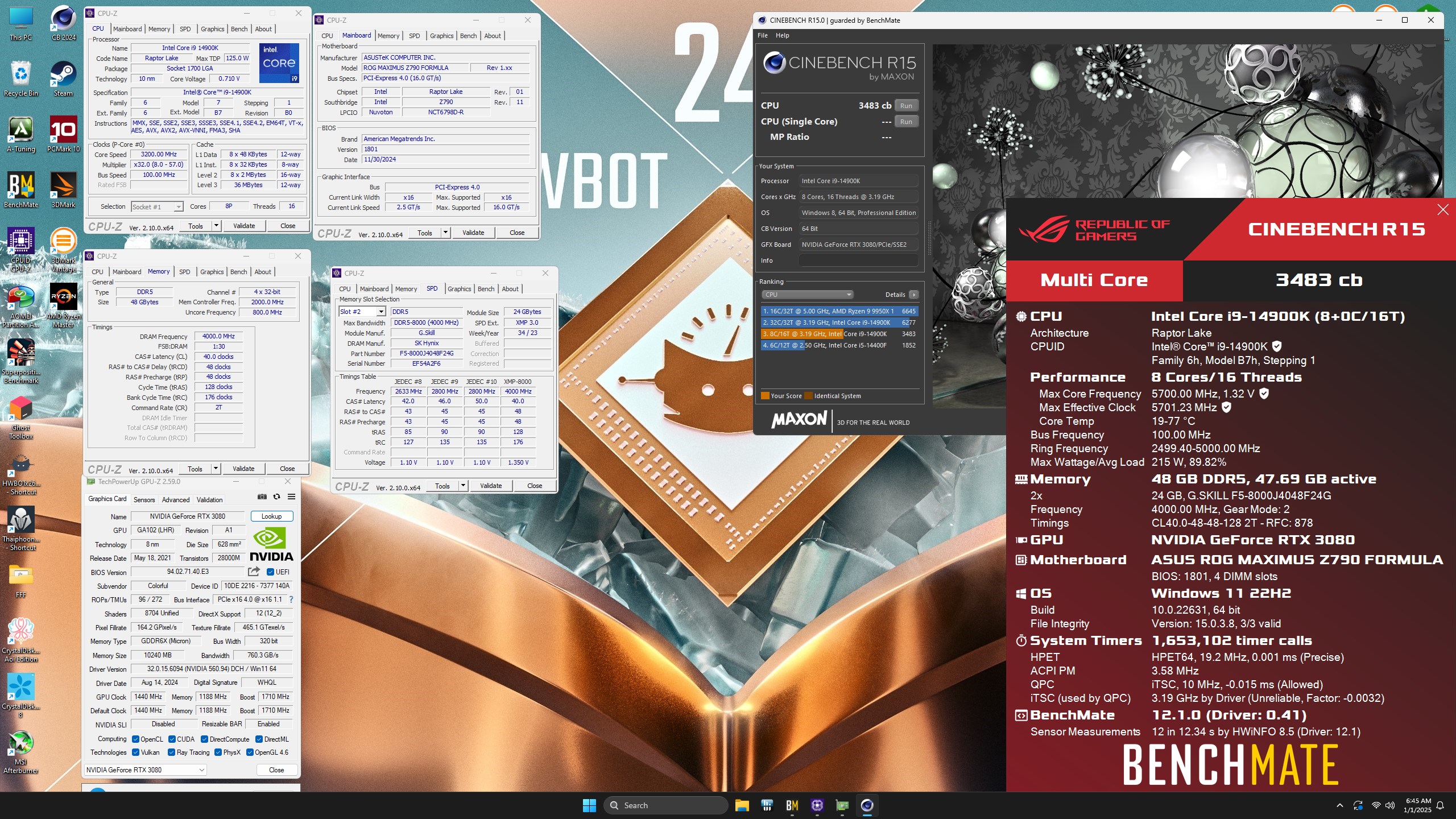Open Cinebench Ranking CPU dropdown
Screen dimensions: 1456x819
pos(806,295)
